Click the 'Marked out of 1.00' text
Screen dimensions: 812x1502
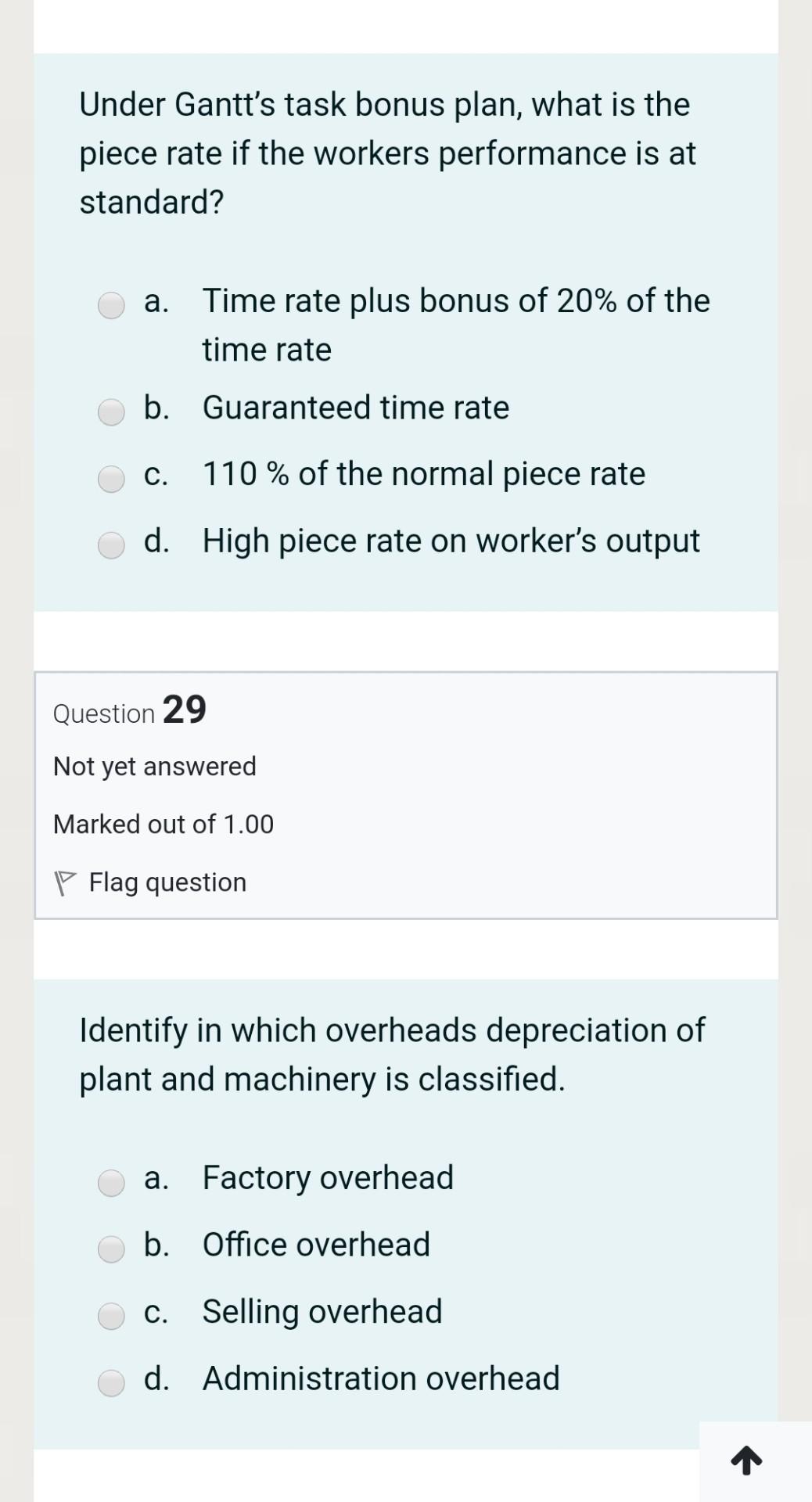click(163, 824)
